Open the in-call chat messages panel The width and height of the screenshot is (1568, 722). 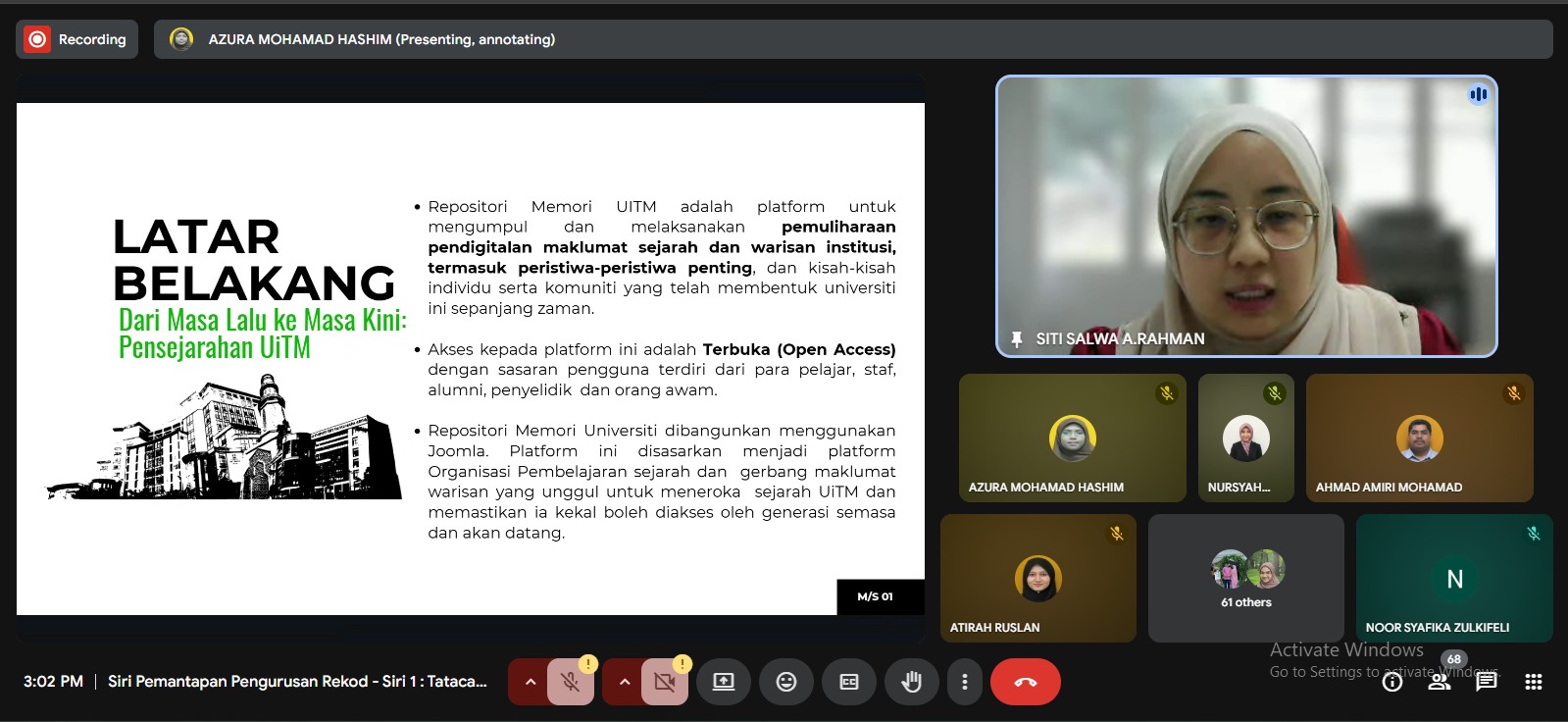[1487, 683]
